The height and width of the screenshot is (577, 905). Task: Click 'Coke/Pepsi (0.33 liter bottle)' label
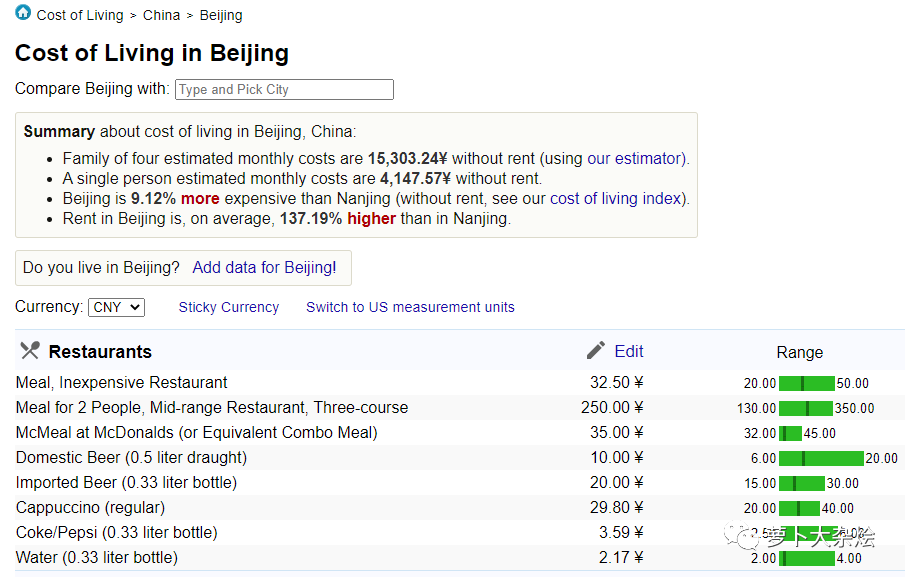(117, 533)
